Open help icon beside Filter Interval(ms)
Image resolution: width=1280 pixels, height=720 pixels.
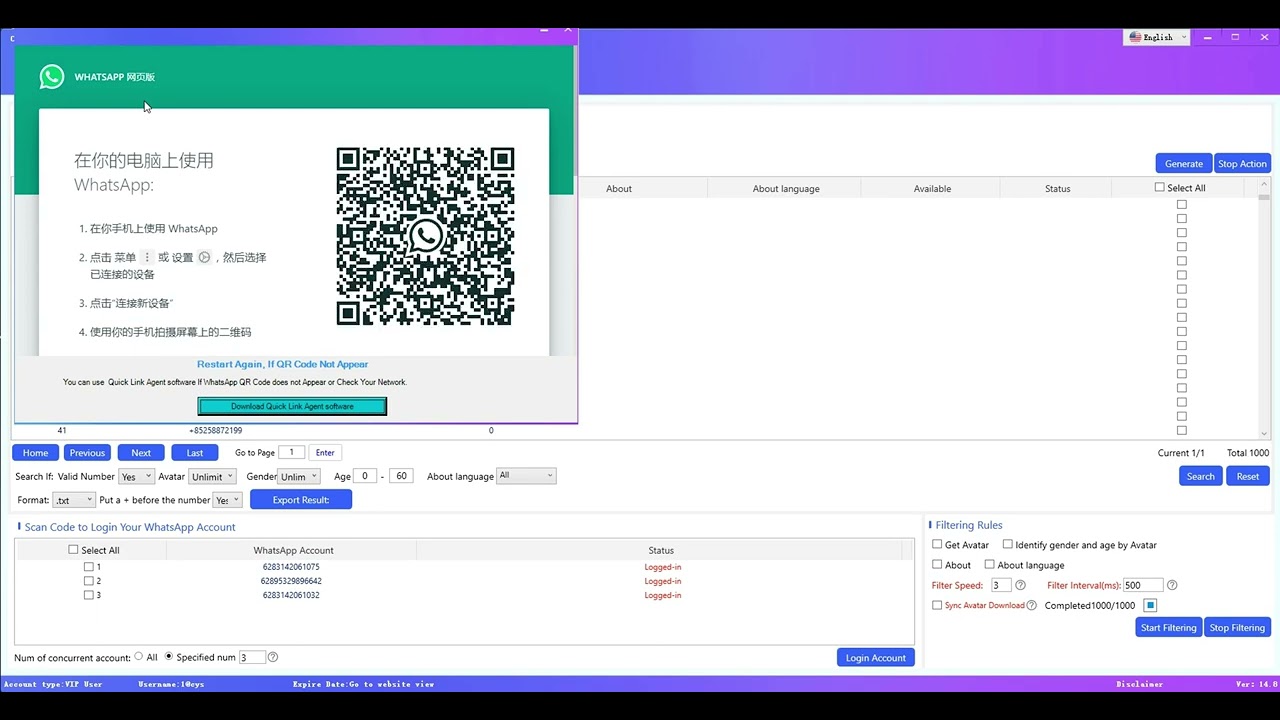click(x=1172, y=585)
